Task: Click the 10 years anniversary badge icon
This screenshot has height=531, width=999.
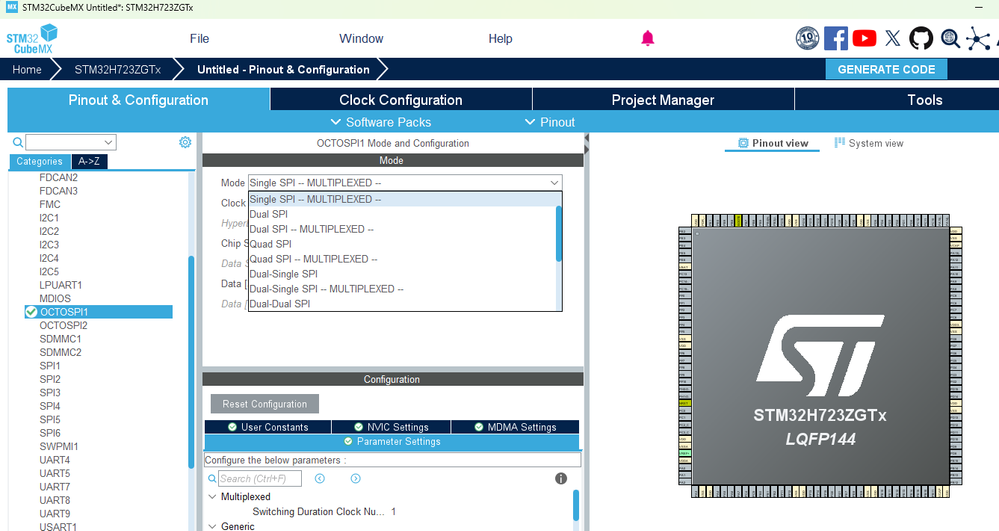Action: pyautogui.click(x=807, y=38)
